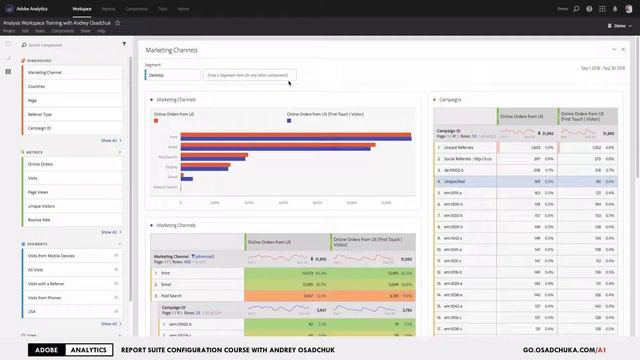Close the Marketing Channels panel
This screenshot has width=640, height=360.
623,49
